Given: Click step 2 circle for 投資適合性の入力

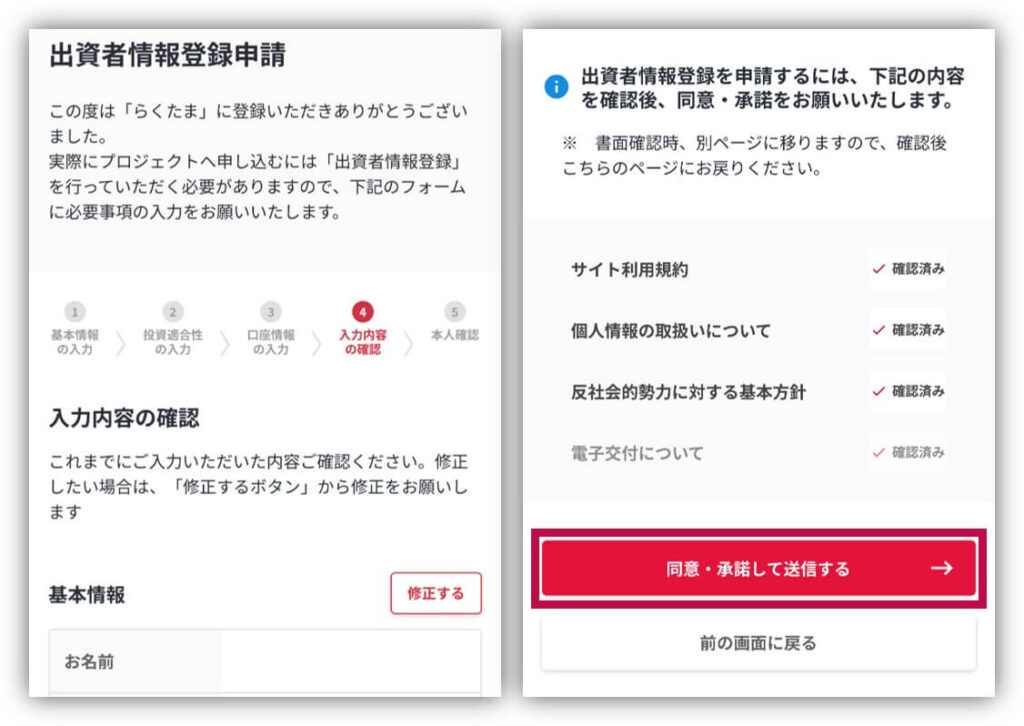Looking at the screenshot, I should pyautogui.click(x=172, y=312).
